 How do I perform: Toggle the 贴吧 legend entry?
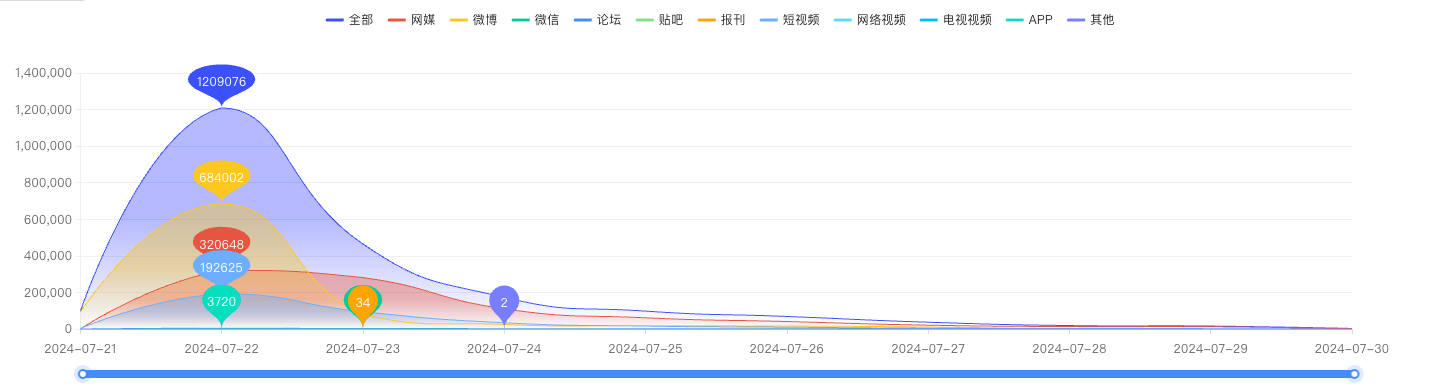659,20
